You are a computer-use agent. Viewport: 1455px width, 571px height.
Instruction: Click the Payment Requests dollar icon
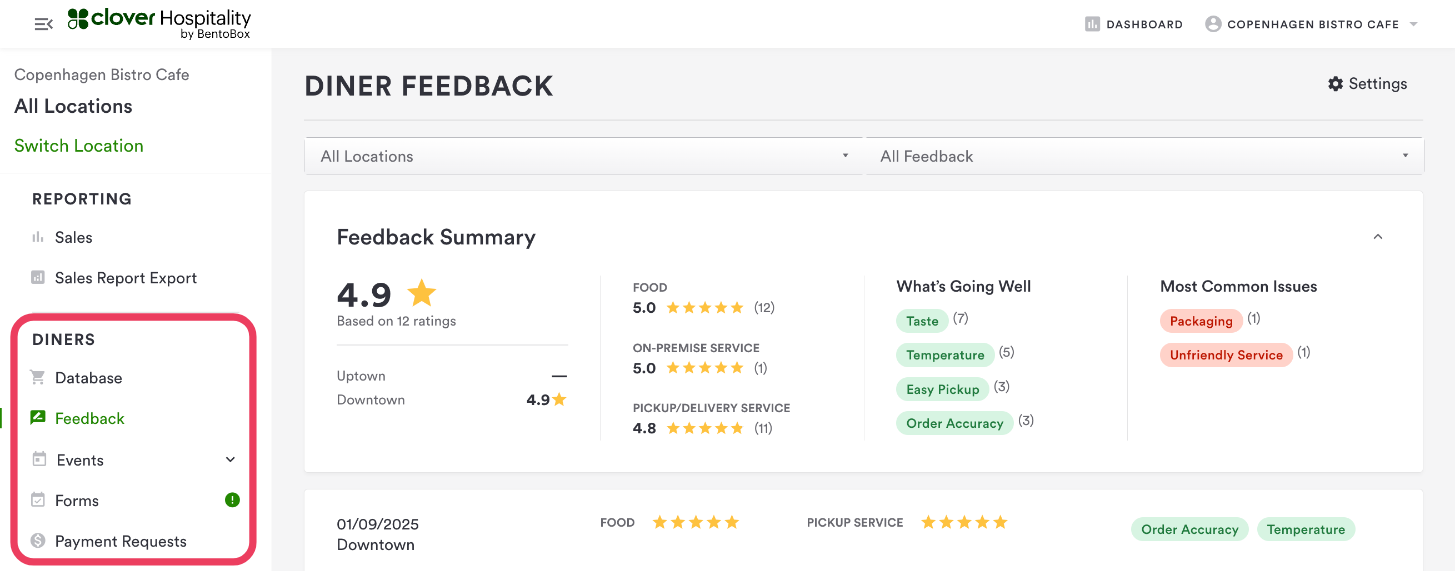(x=38, y=541)
